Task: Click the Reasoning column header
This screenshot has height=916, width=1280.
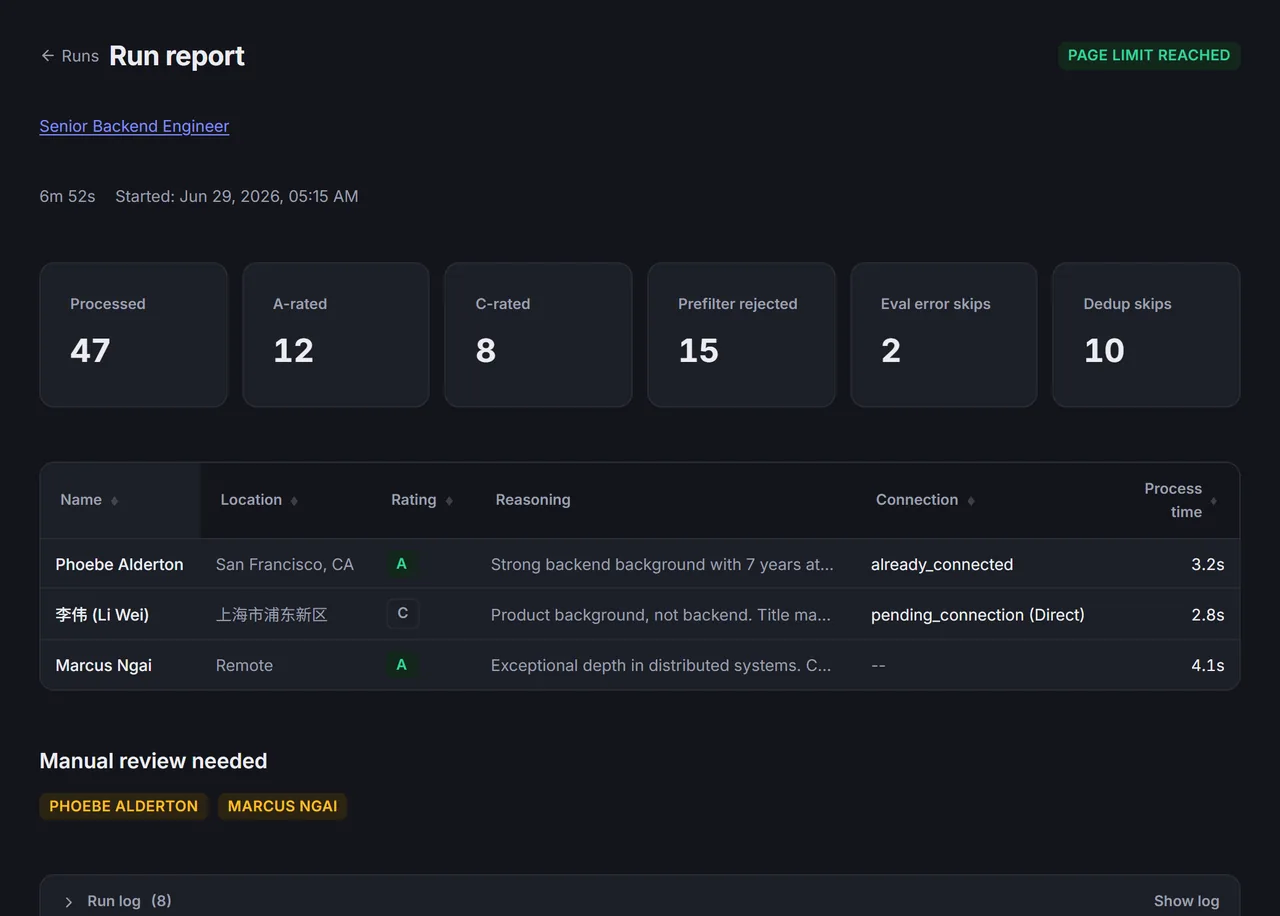Action: coord(533,500)
